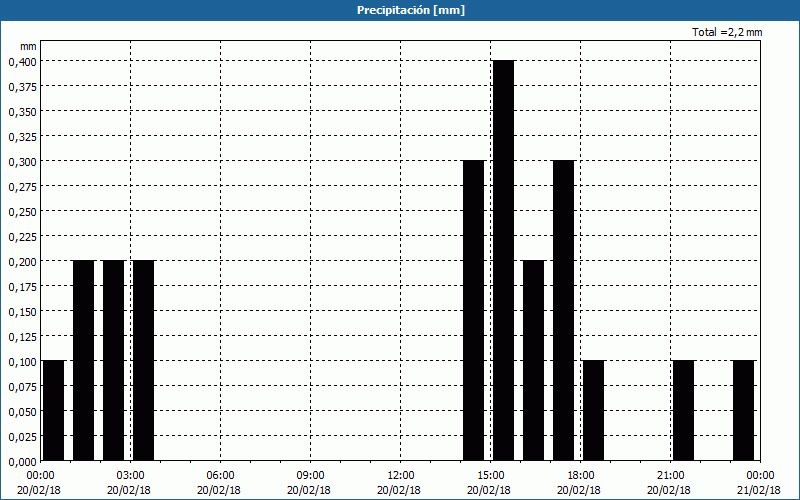Select the 0,200 bar right after first 0,100 bar
Image resolution: width=800 pixels, height=500 pixels.
(84, 360)
